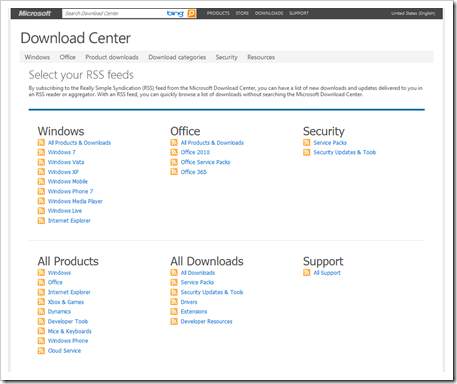Image resolution: width=457 pixels, height=384 pixels.
Task: Click RSS icon beside Extensions
Action: (x=174, y=312)
